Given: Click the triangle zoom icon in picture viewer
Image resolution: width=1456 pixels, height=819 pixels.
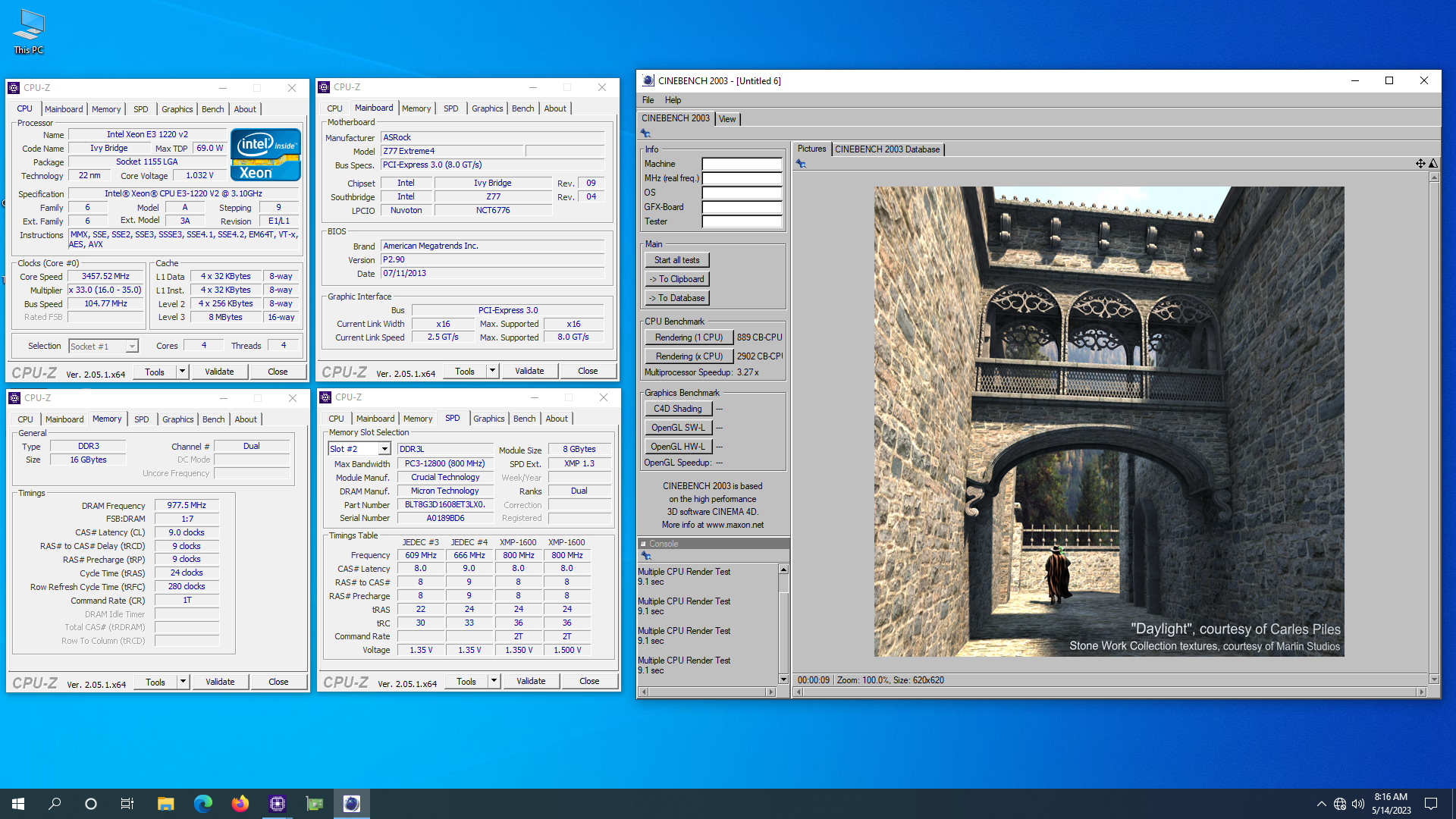Looking at the screenshot, I should (x=1433, y=163).
